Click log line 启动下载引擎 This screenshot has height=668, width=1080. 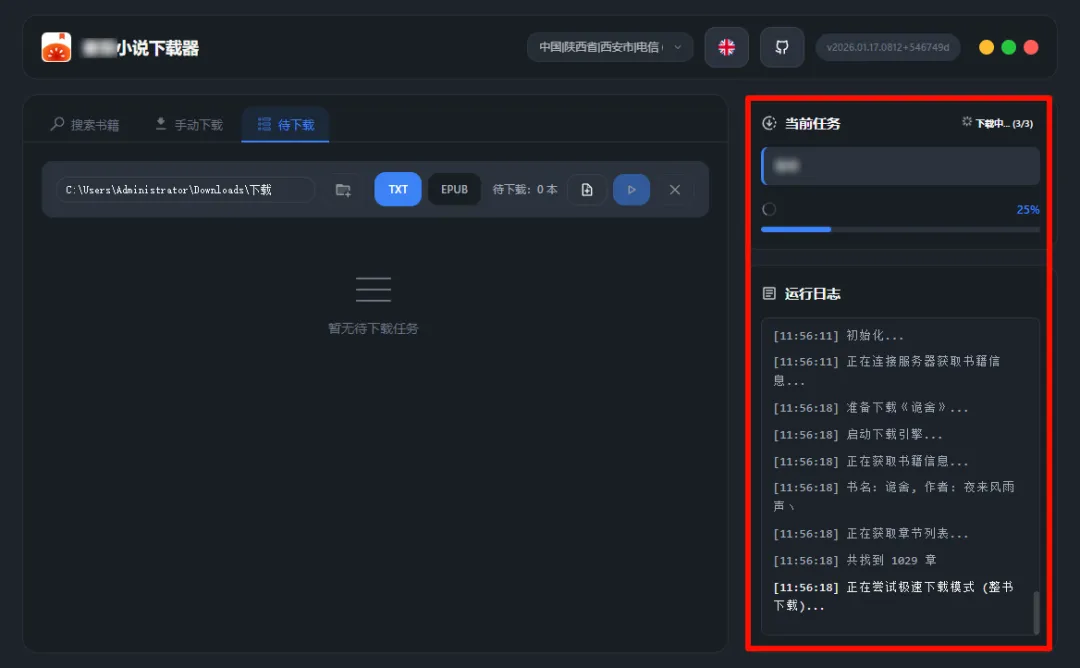point(858,435)
